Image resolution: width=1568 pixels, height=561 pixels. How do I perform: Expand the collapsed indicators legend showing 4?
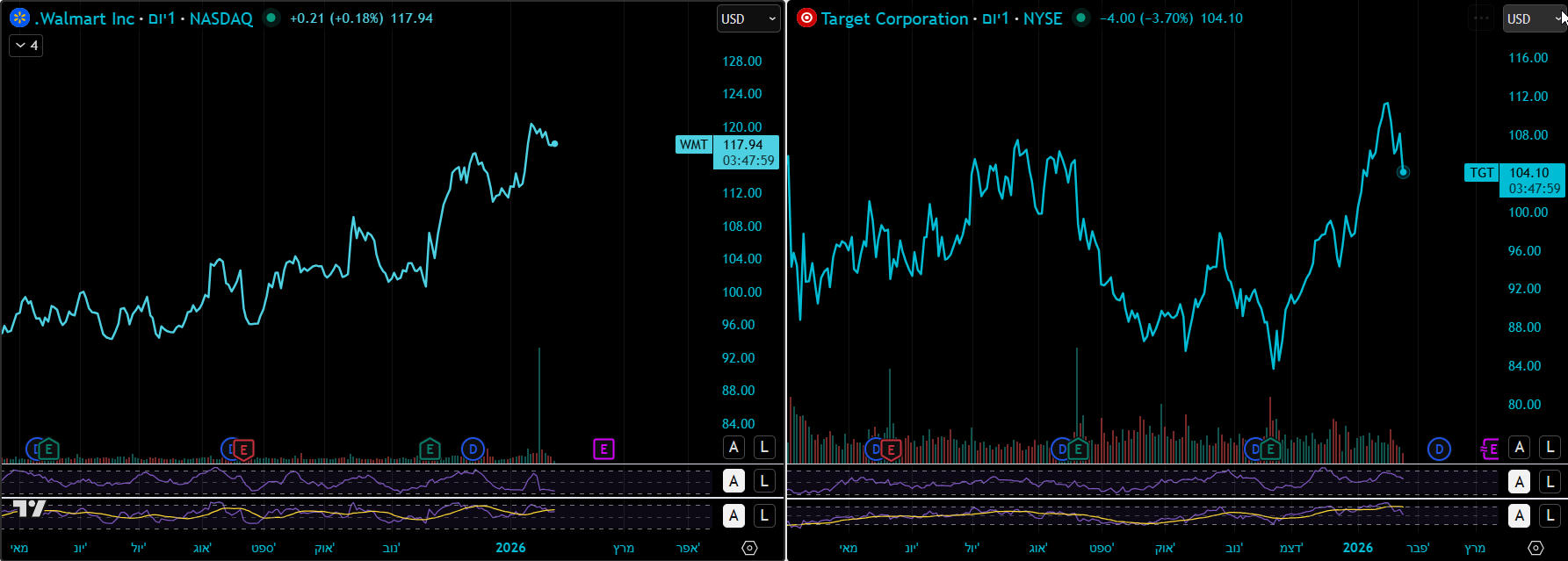pyautogui.click(x=25, y=45)
